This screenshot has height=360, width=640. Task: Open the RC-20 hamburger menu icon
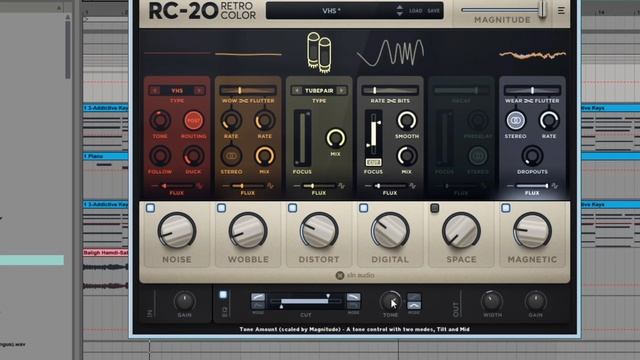coord(561,11)
